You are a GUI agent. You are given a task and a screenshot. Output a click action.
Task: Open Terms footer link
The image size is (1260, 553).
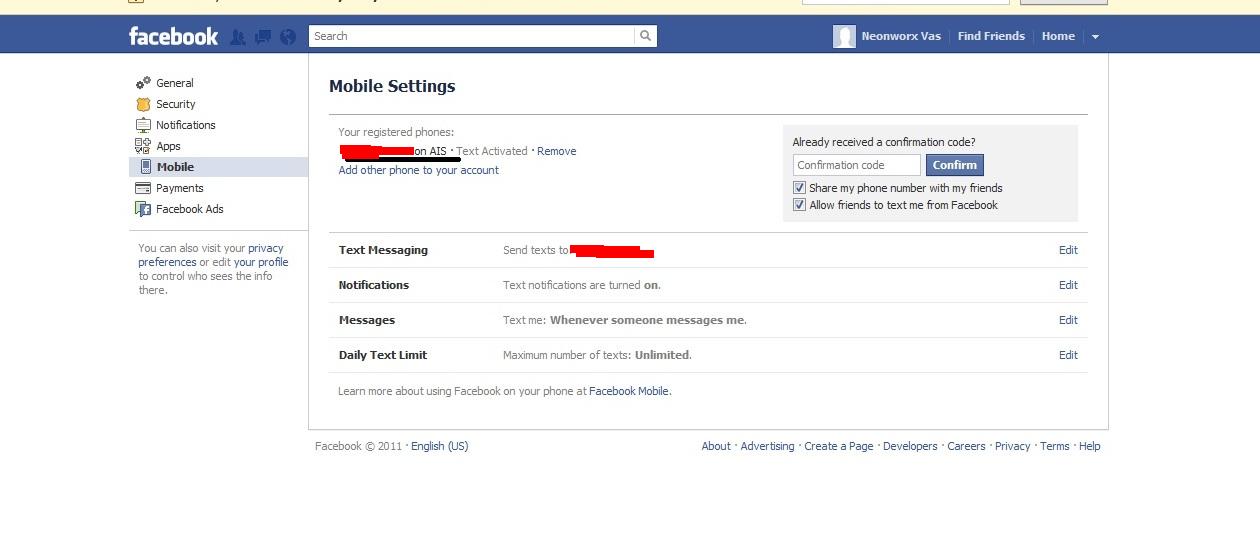(x=1055, y=446)
